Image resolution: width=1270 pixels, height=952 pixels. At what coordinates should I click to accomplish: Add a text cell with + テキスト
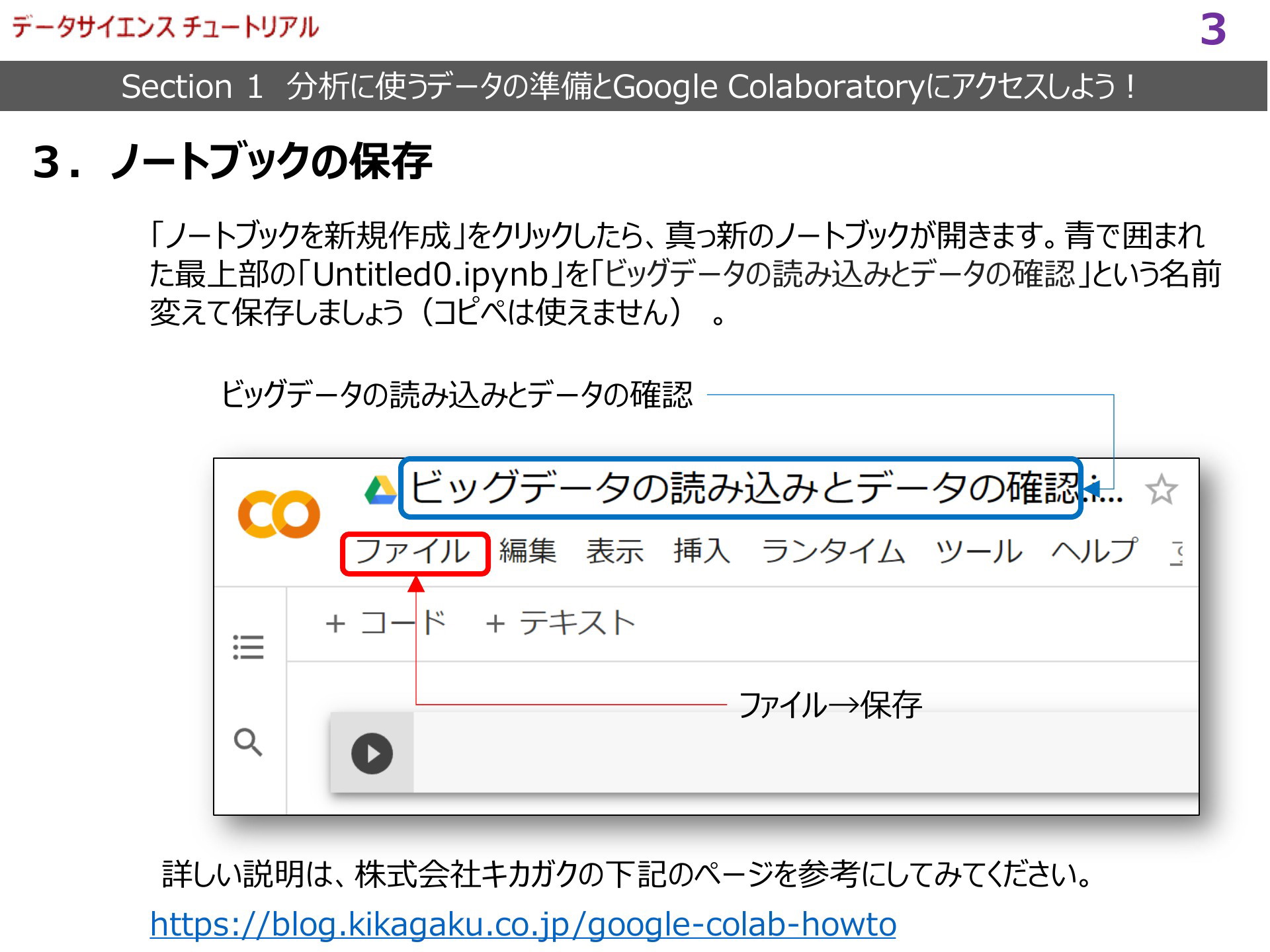[560, 623]
